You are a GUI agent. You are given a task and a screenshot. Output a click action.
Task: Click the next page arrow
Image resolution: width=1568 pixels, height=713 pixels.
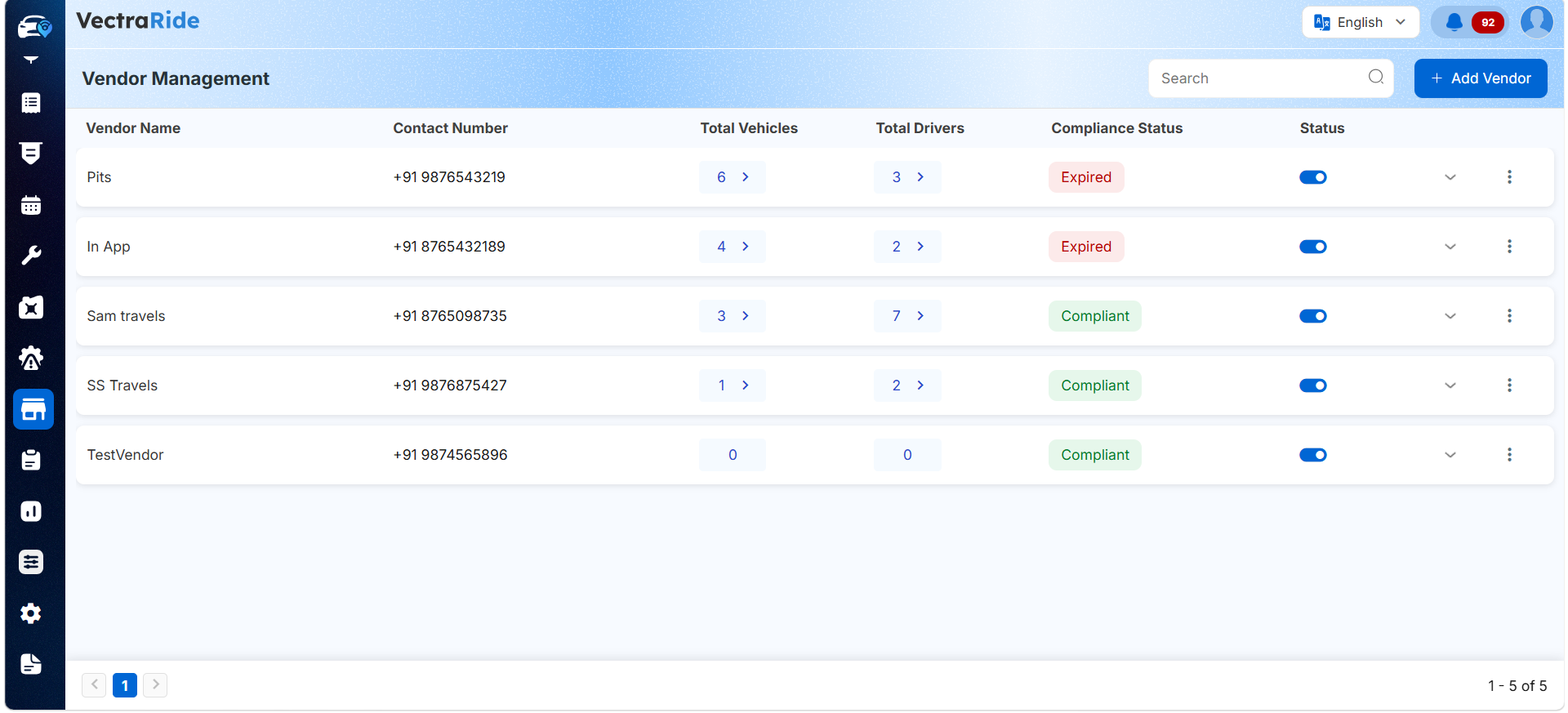pyautogui.click(x=155, y=684)
